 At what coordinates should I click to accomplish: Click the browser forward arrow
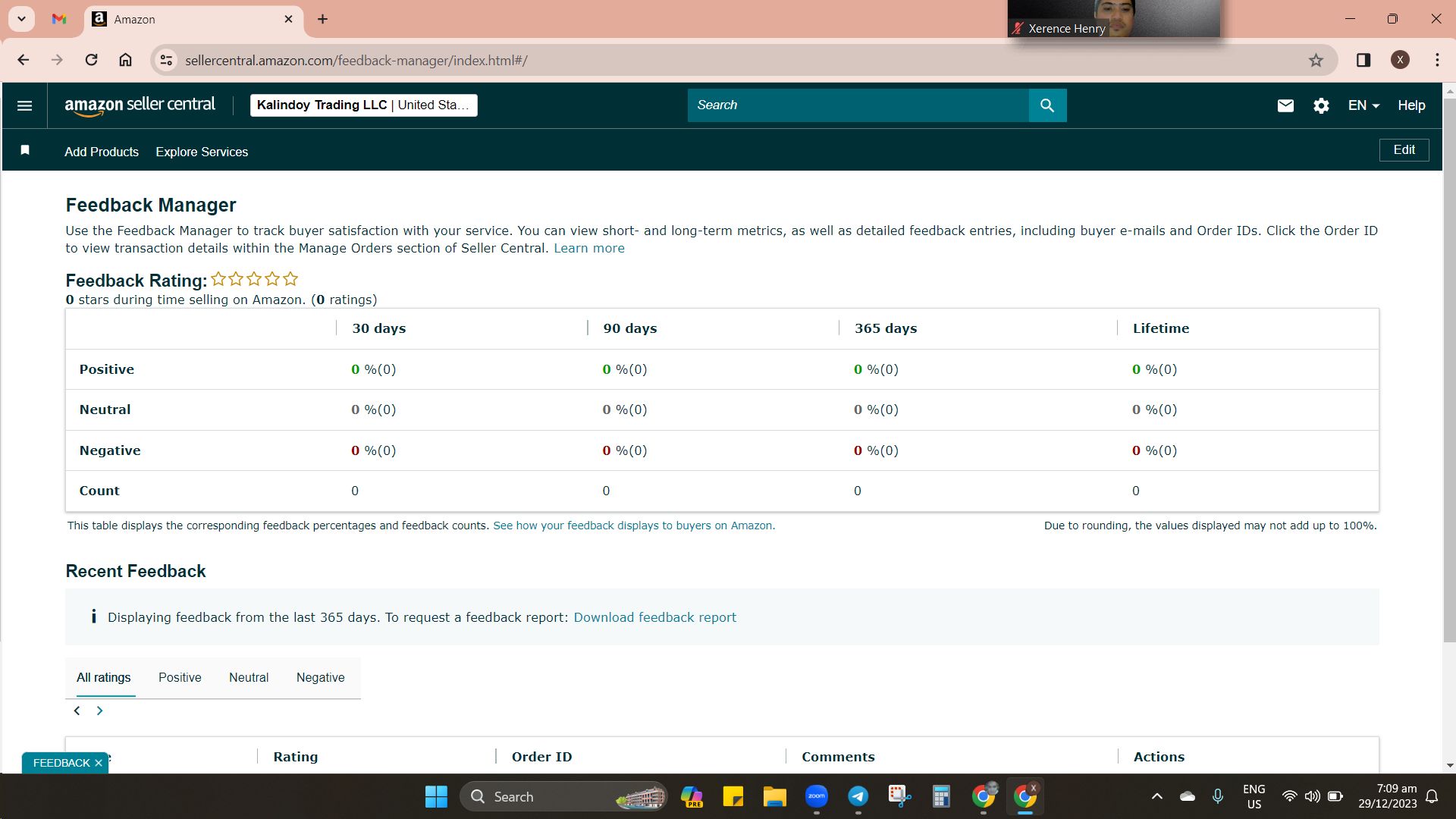57,60
